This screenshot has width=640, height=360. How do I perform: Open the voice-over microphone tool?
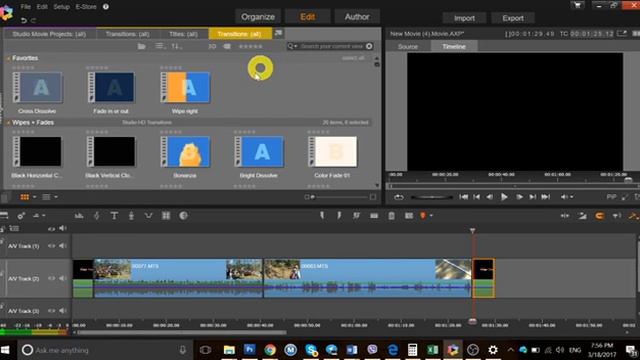pos(131,216)
